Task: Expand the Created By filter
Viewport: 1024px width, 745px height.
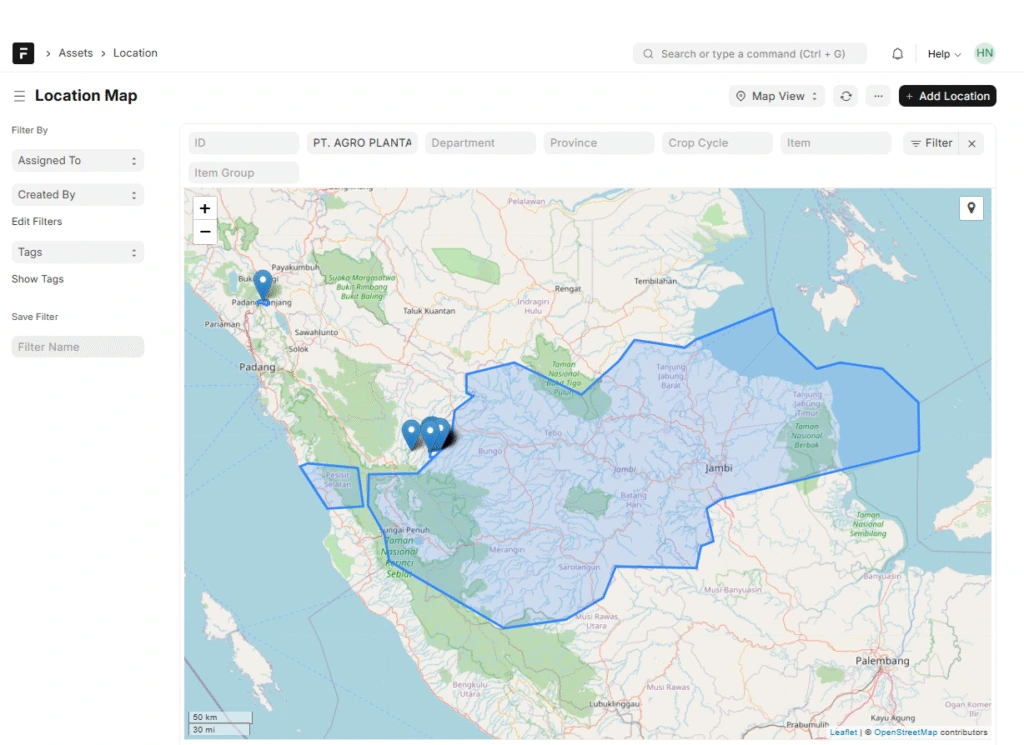Action: (78, 195)
